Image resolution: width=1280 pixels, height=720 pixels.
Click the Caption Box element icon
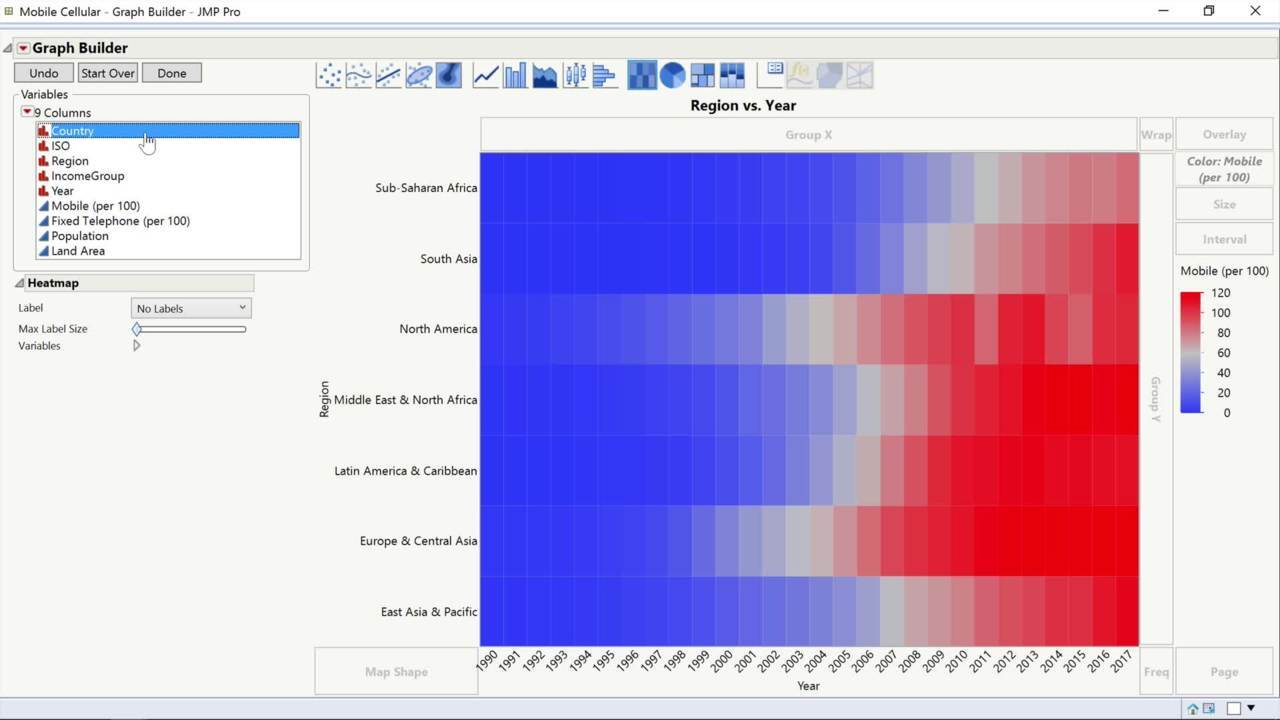click(771, 74)
